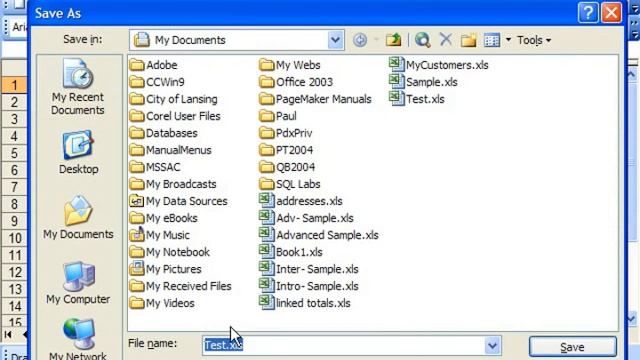This screenshot has width=640, height=360.
Task: Select the City of Lansing folder
Action: tap(173, 99)
